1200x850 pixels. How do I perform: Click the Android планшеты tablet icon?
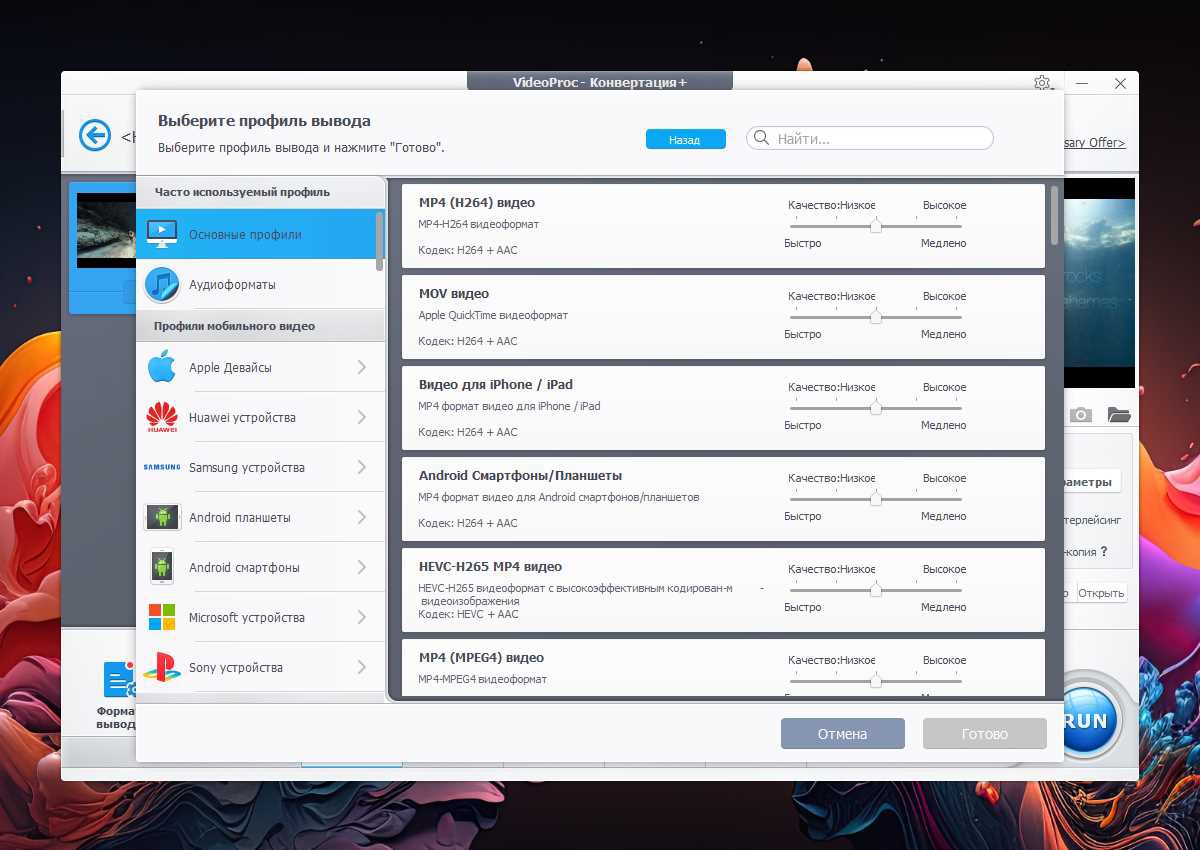tap(162, 517)
